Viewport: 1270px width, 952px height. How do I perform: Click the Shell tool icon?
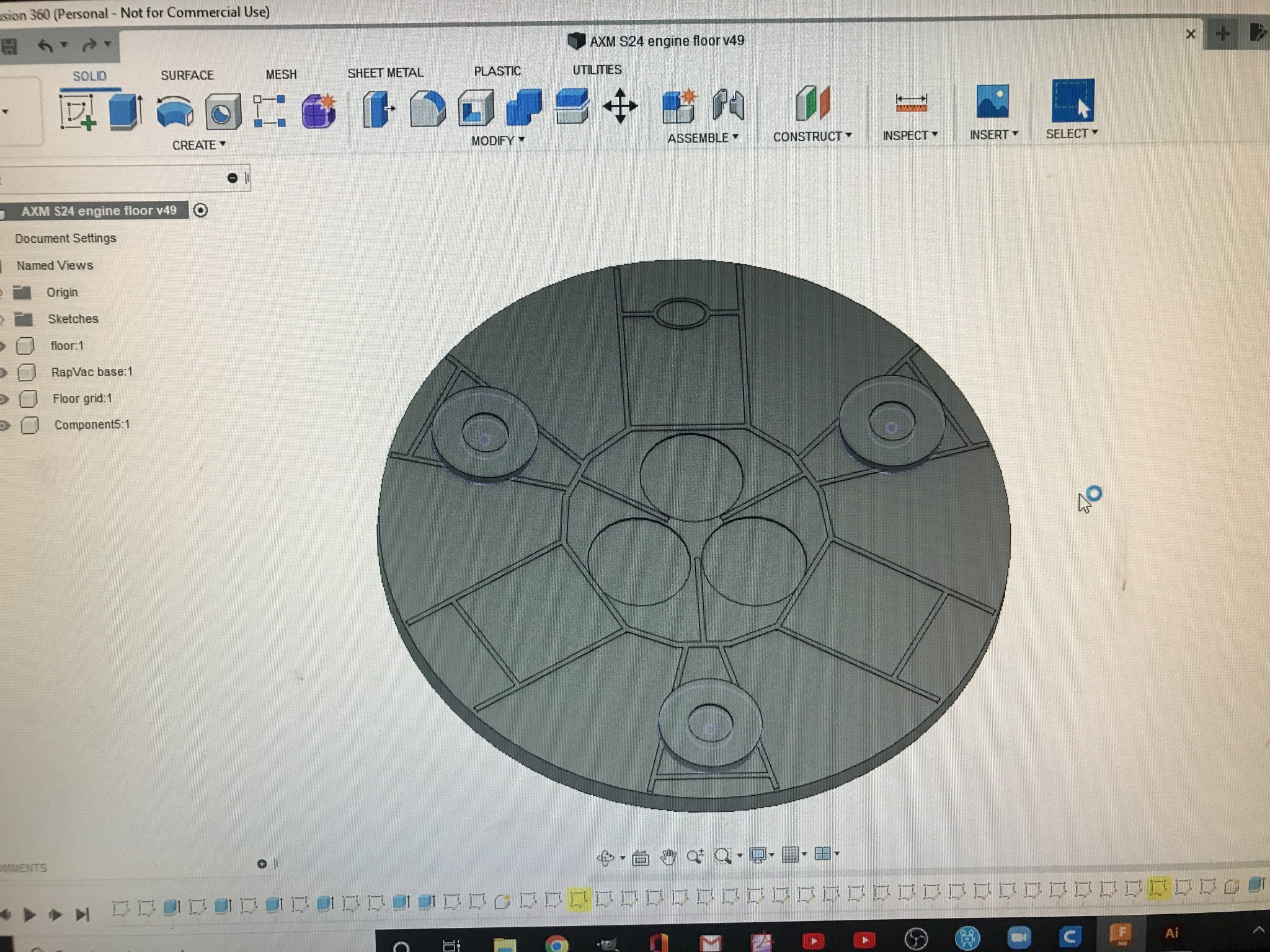point(476,108)
